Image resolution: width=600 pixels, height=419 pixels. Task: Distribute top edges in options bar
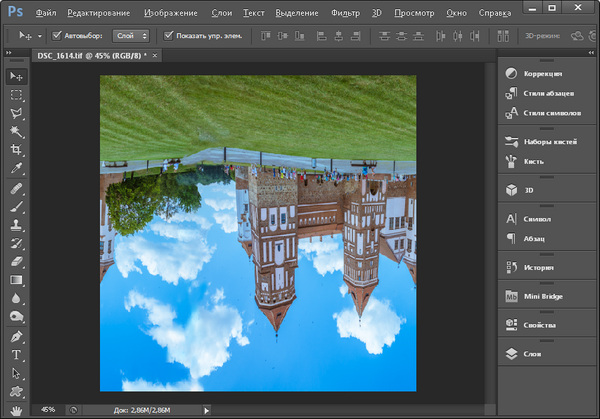click(x=384, y=36)
